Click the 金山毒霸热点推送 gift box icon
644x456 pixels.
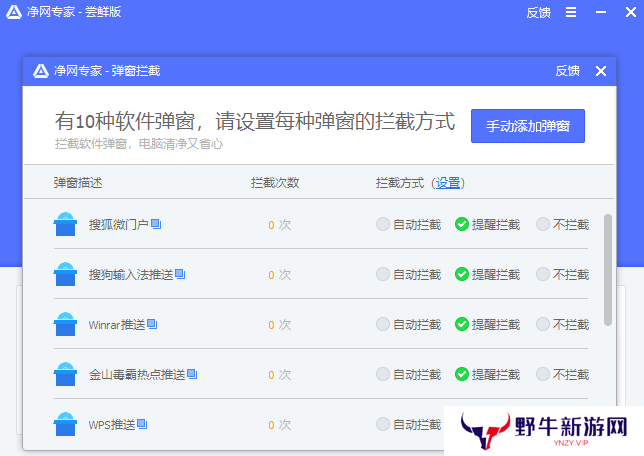click(65, 374)
